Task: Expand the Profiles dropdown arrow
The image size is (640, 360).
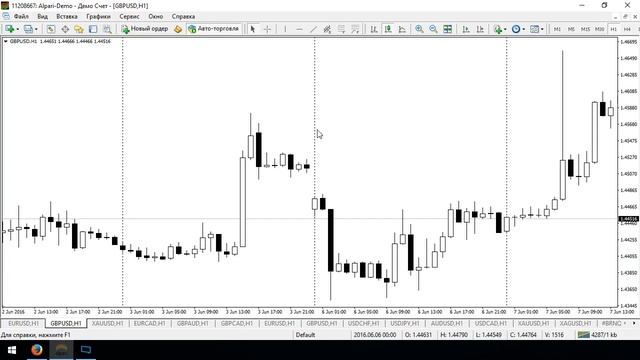Action: tap(36, 29)
